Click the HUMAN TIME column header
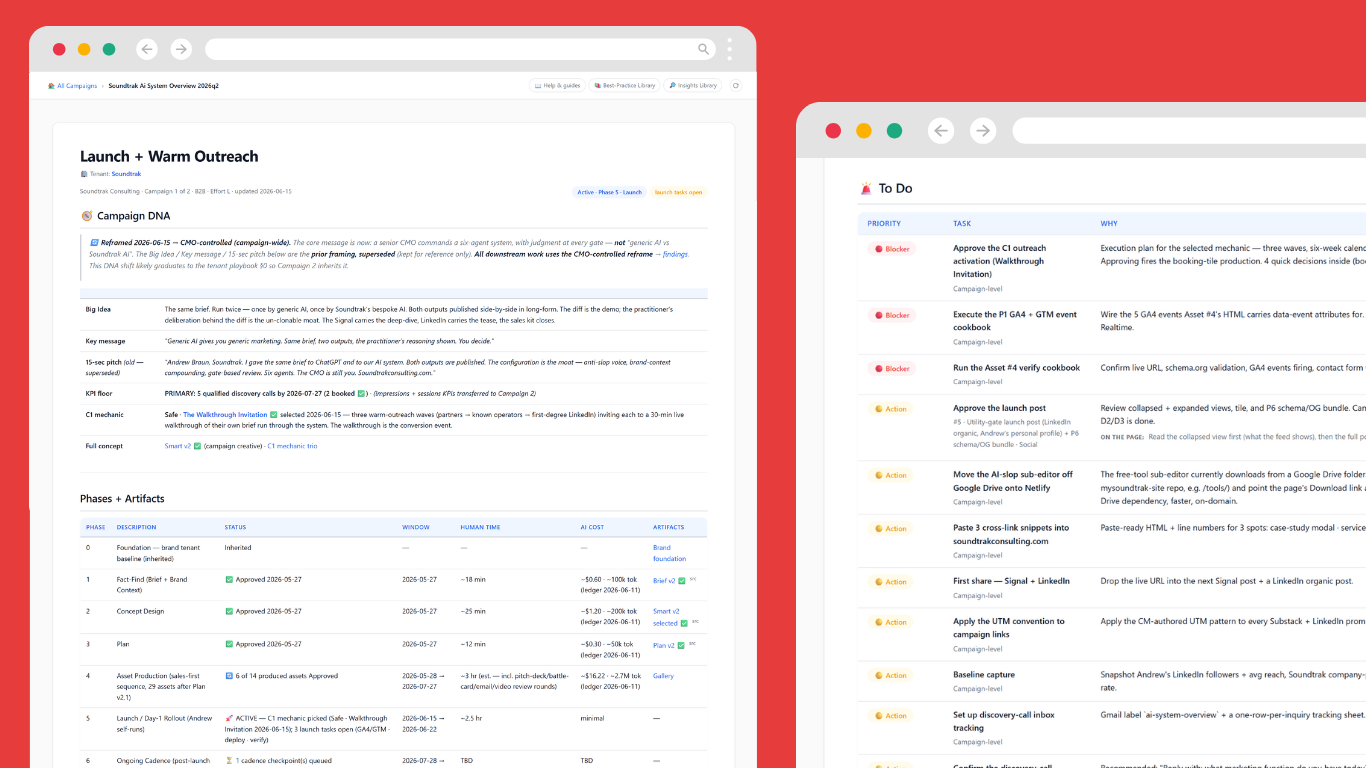1366x768 pixels. point(480,527)
